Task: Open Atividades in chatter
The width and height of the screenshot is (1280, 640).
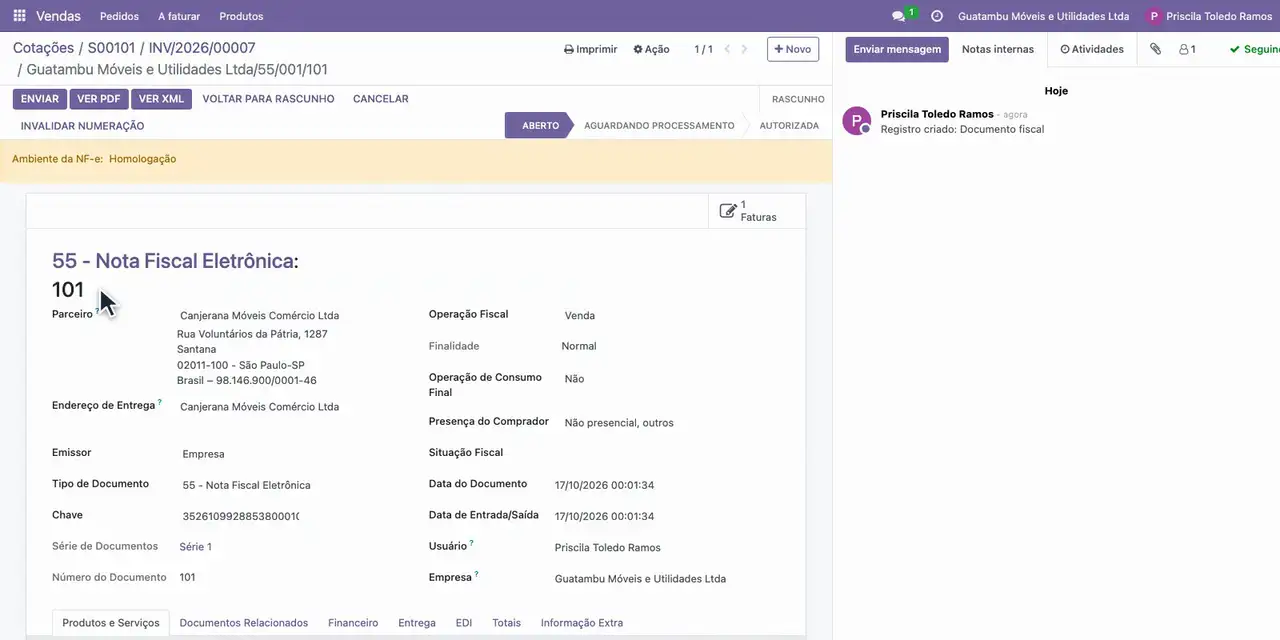Action: point(1092,49)
